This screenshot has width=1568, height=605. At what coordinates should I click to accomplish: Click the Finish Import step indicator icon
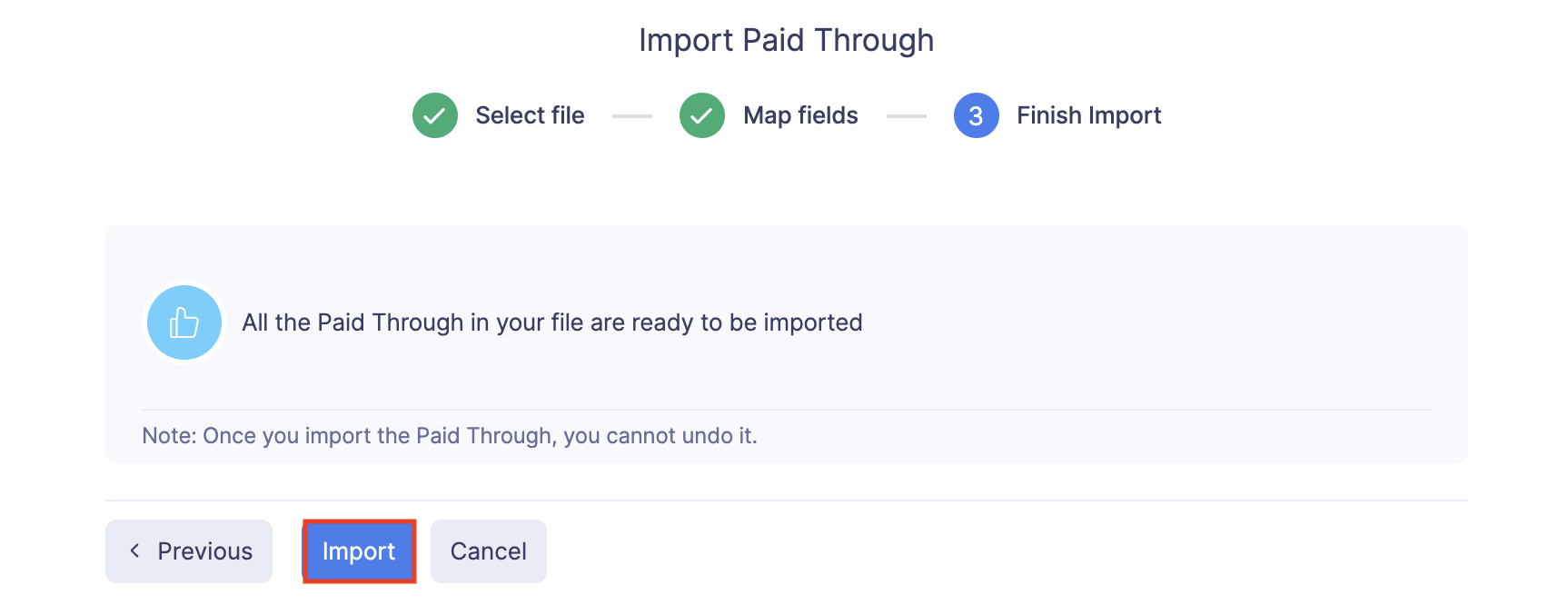(975, 115)
